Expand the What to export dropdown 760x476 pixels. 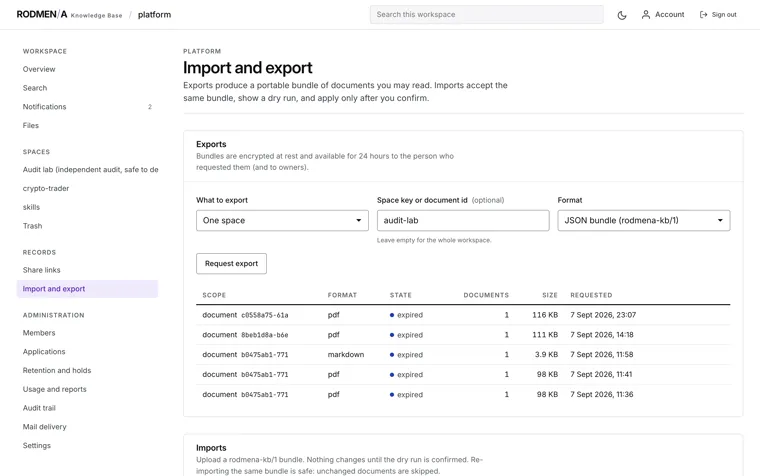click(x=282, y=221)
